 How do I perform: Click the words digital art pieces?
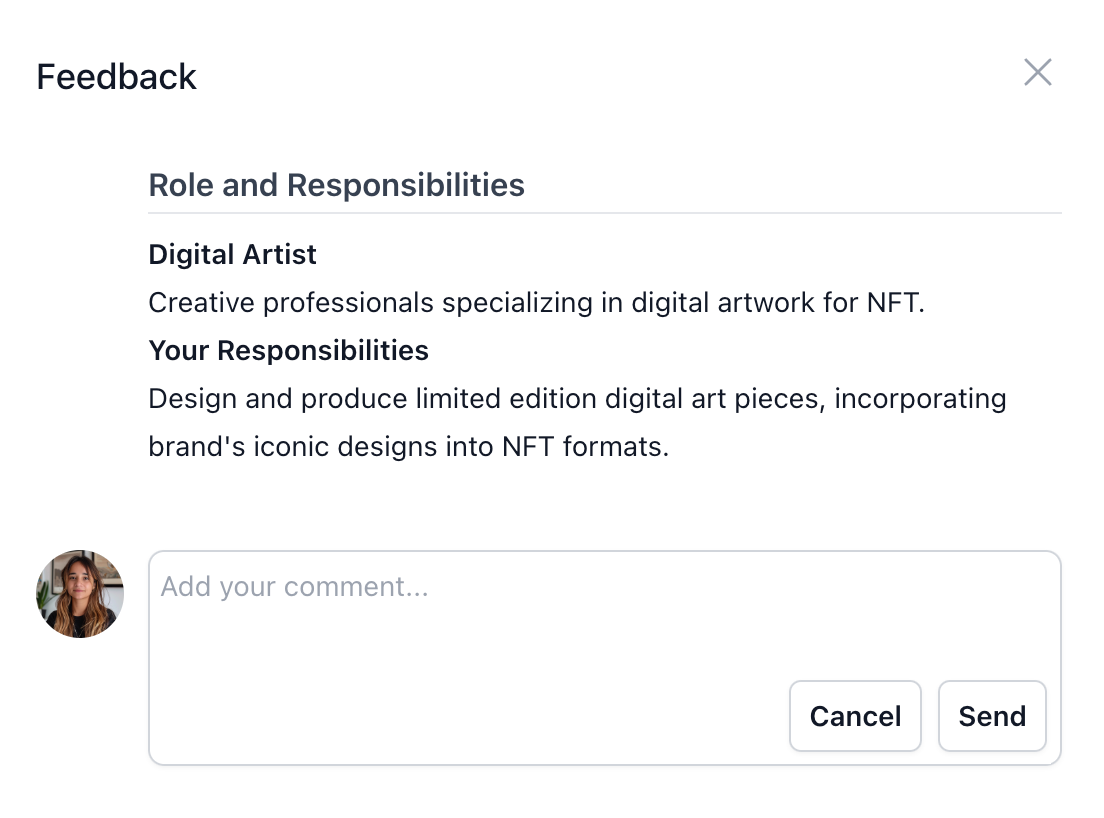pos(714,399)
